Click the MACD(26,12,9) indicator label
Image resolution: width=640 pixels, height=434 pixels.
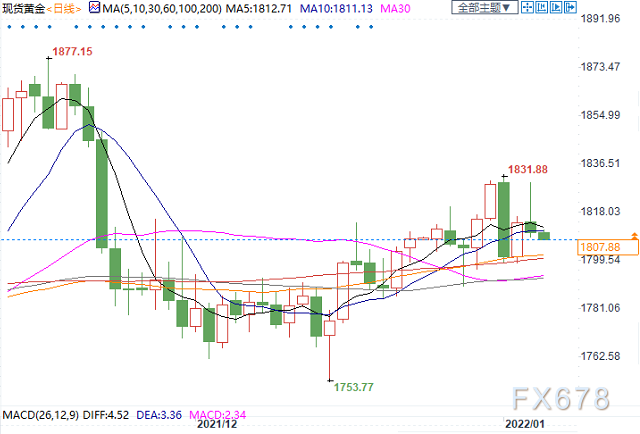coord(40,415)
